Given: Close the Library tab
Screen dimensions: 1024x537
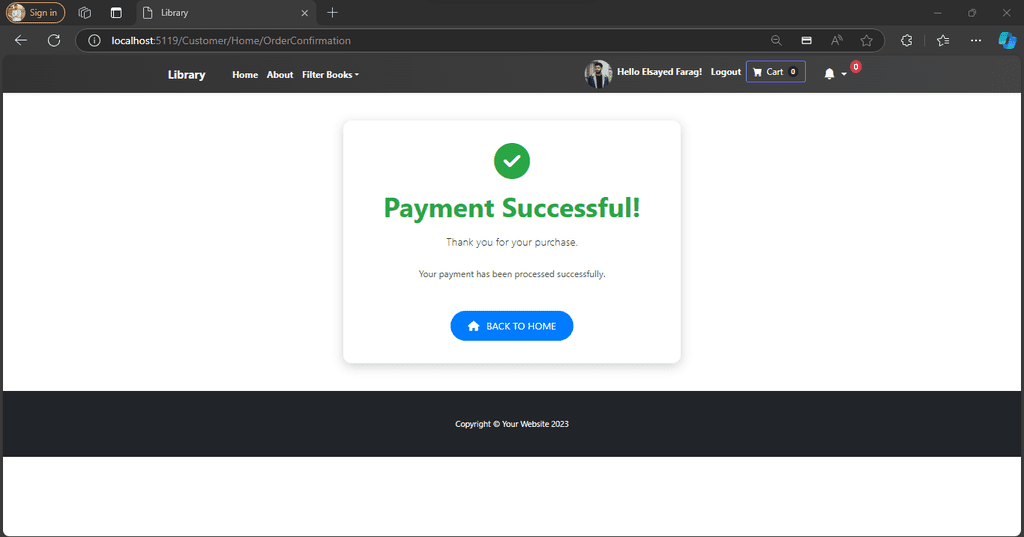Looking at the screenshot, I should coord(304,12).
